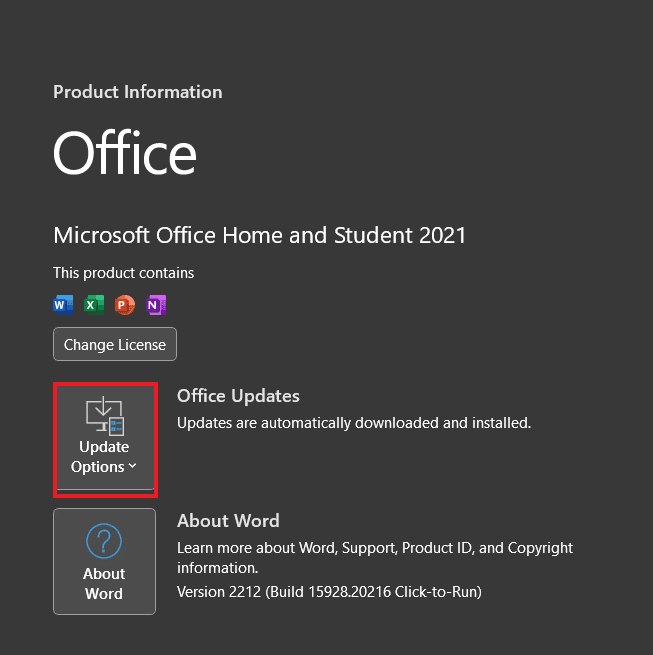Screen dimensions: 653x655
Task: Click the OneNote app icon
Action: point(155,304)
